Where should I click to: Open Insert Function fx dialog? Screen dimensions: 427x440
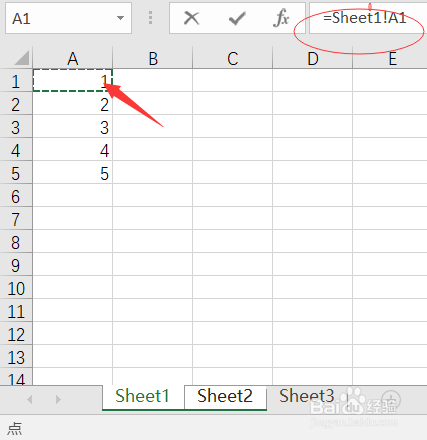pos(281,18)
